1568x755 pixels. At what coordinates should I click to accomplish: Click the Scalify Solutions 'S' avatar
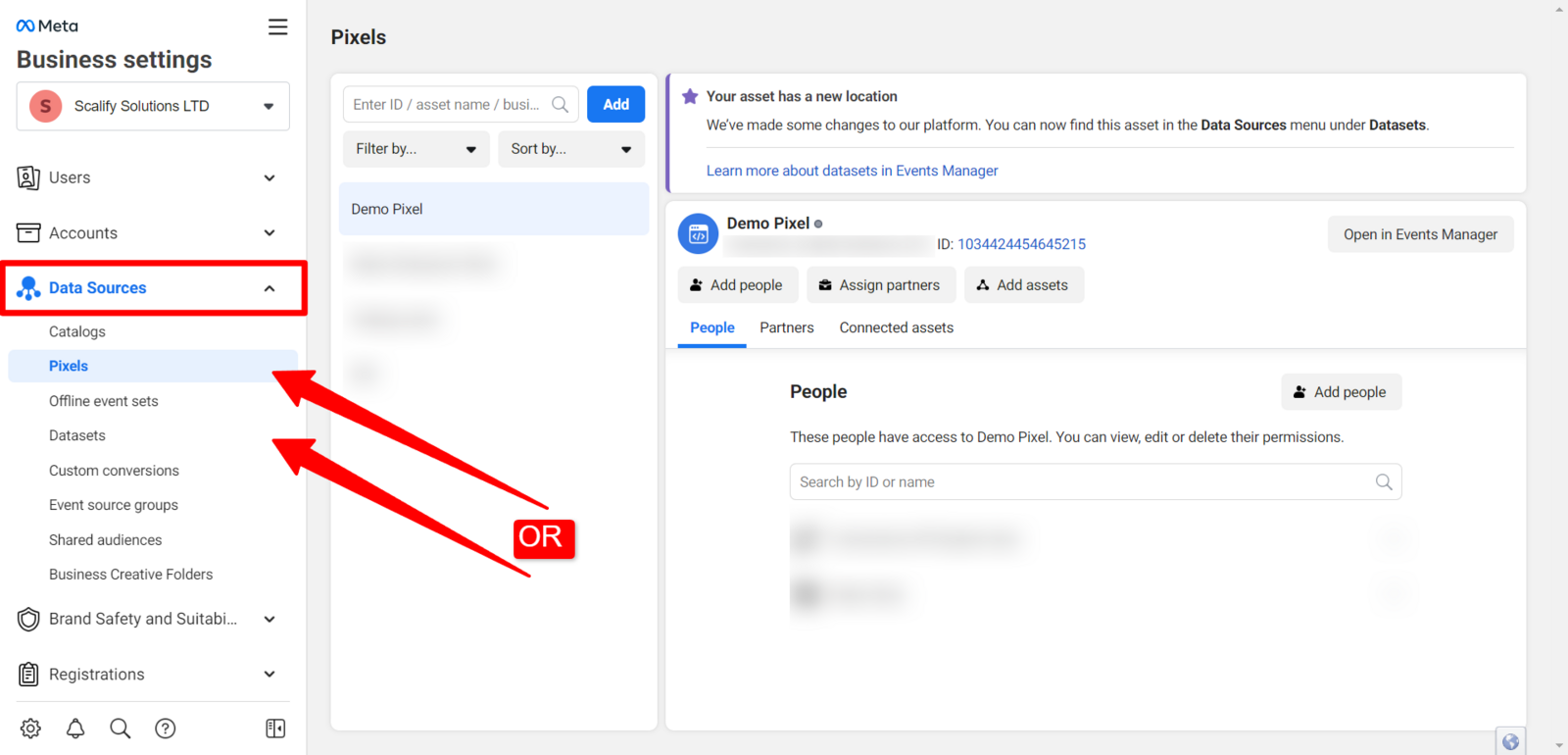45,106
